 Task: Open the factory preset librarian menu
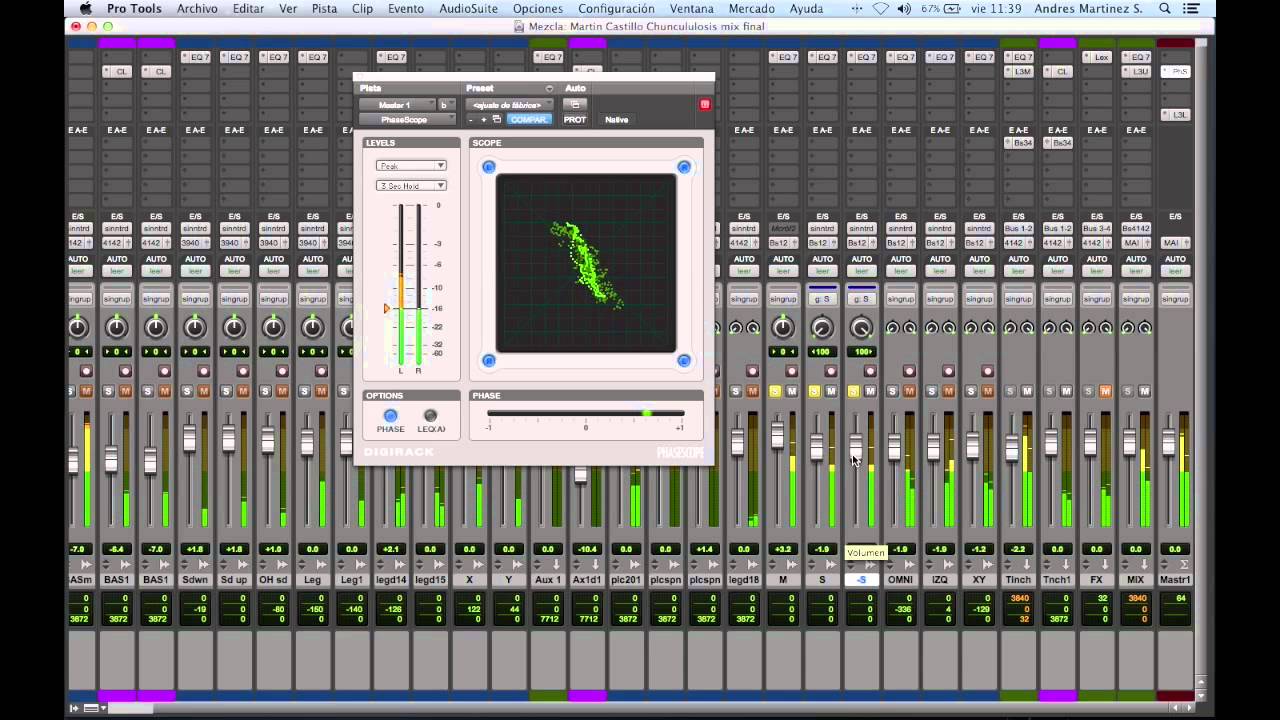click(512, 105)
